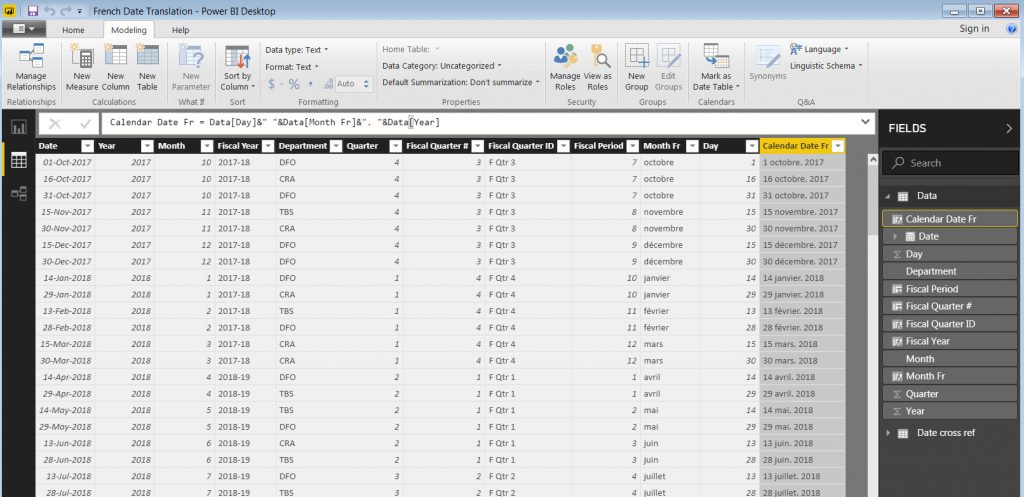Open the Sort by Column tool
Viewport: 1024px width, 497px height.
click(237, 60)
